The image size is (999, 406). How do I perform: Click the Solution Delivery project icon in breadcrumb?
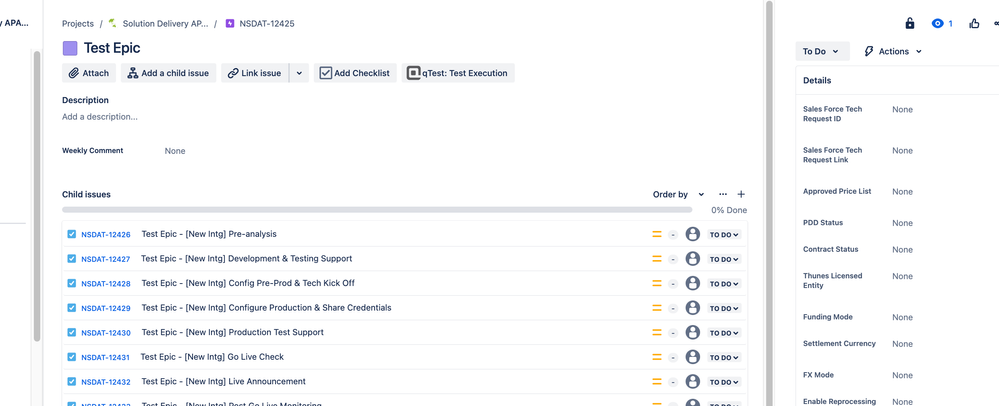point(113,24)
